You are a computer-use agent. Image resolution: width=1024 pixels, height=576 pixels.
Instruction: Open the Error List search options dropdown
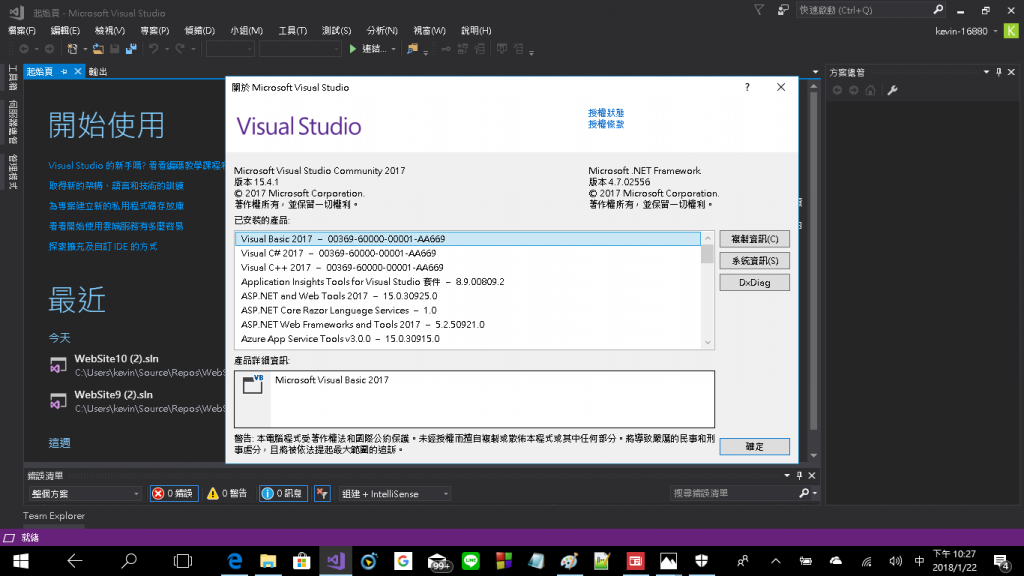point(814,493)
